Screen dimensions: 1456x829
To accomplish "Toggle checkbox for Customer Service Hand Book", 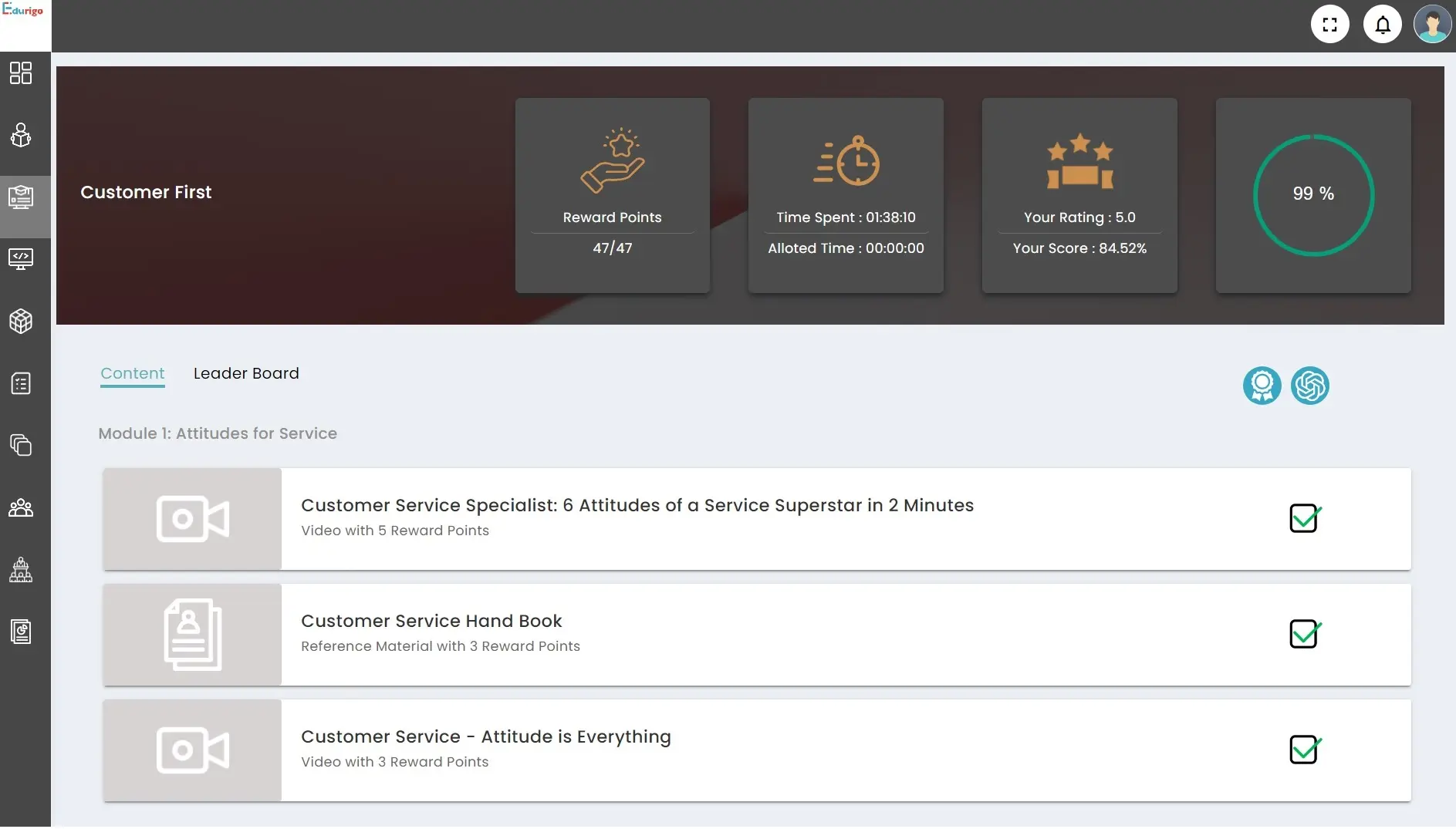I will (x=1306, y=634).
